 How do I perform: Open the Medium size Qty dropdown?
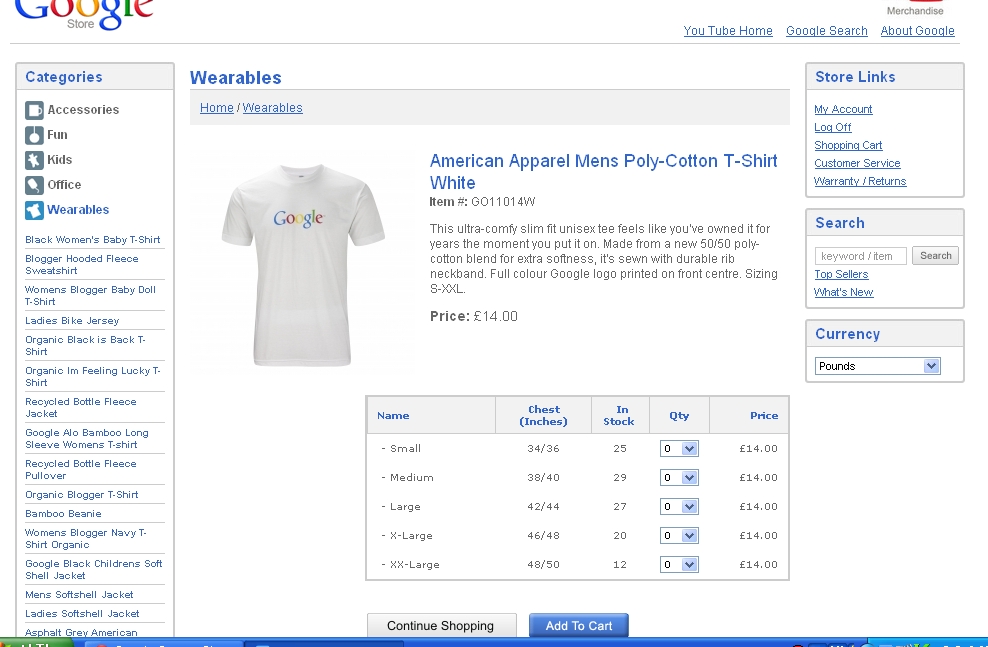[679, 478]
